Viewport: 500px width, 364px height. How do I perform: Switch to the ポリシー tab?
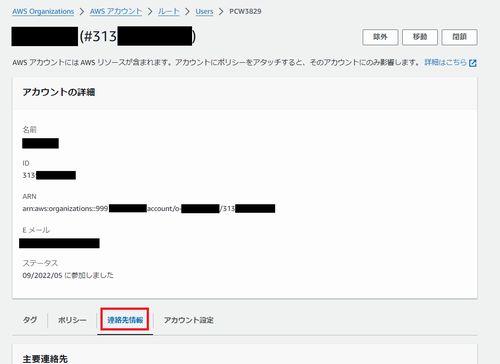[x=72, y=320]
